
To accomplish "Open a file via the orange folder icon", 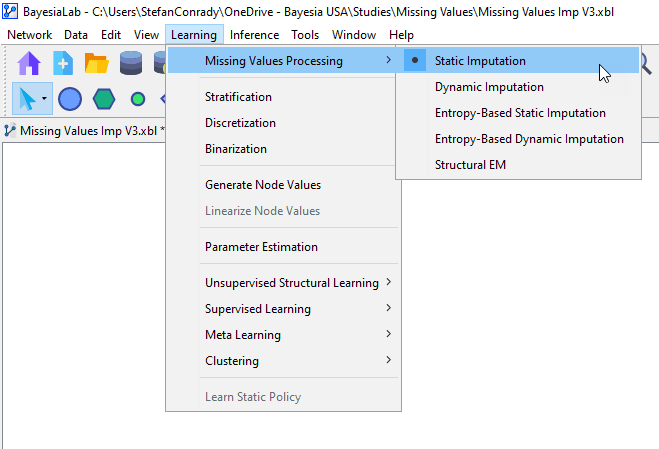I will click(x=97, y=63).
